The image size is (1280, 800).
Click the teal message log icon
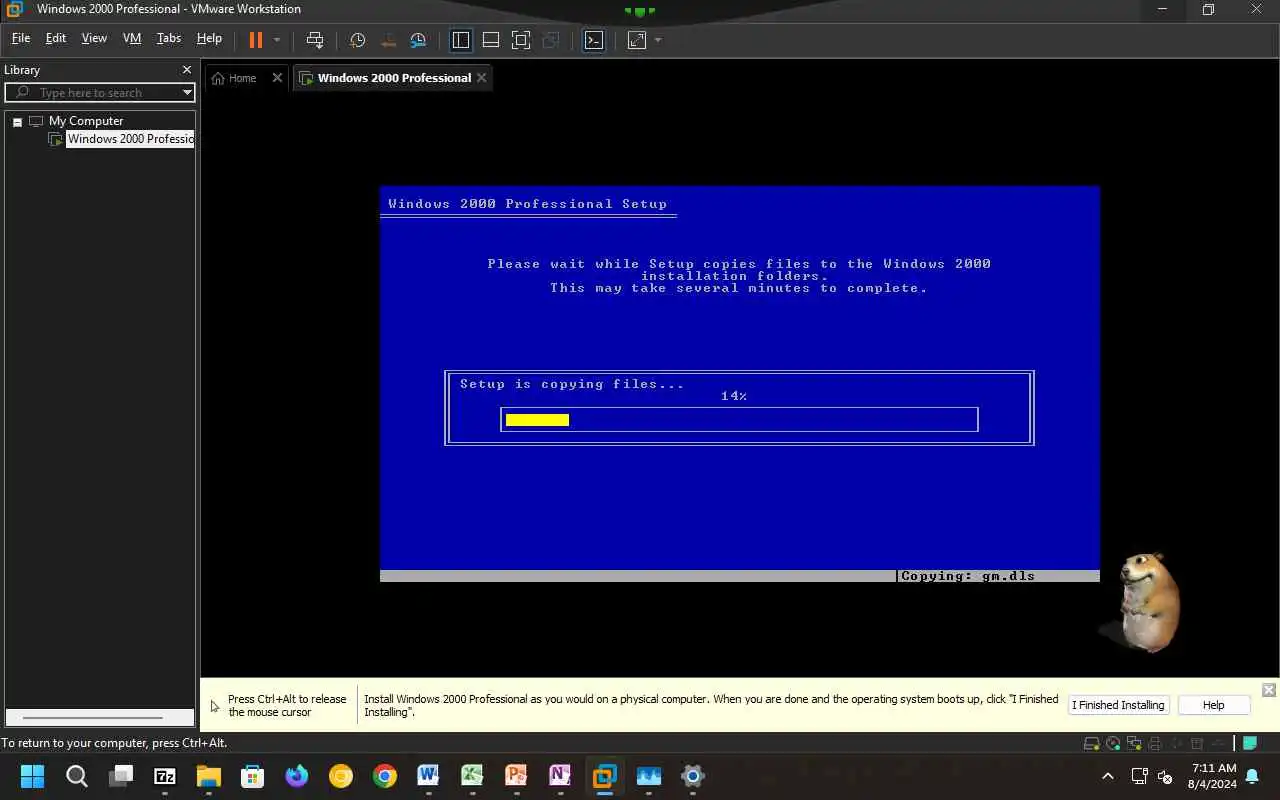click(x=1250, y=743)
